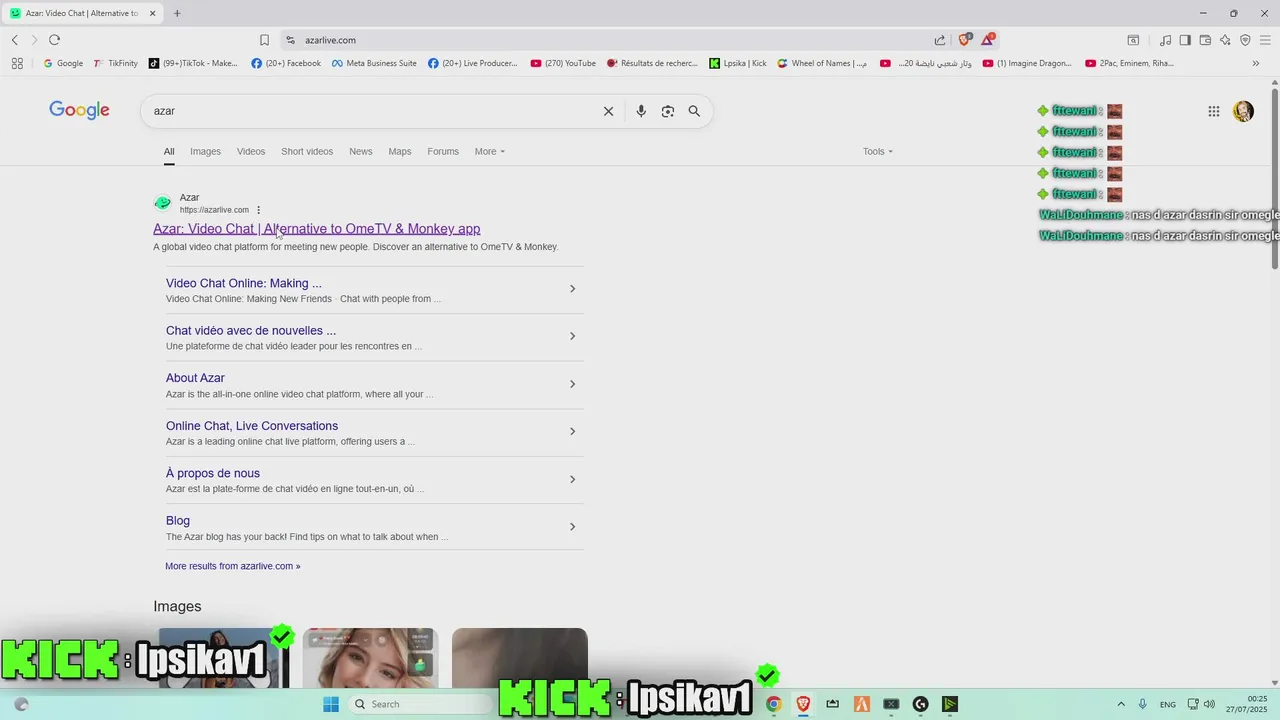Image resolution: width=1280 pixels, height=720 pixels.
Task: Clear the Google search box with X
Action: 608,111
